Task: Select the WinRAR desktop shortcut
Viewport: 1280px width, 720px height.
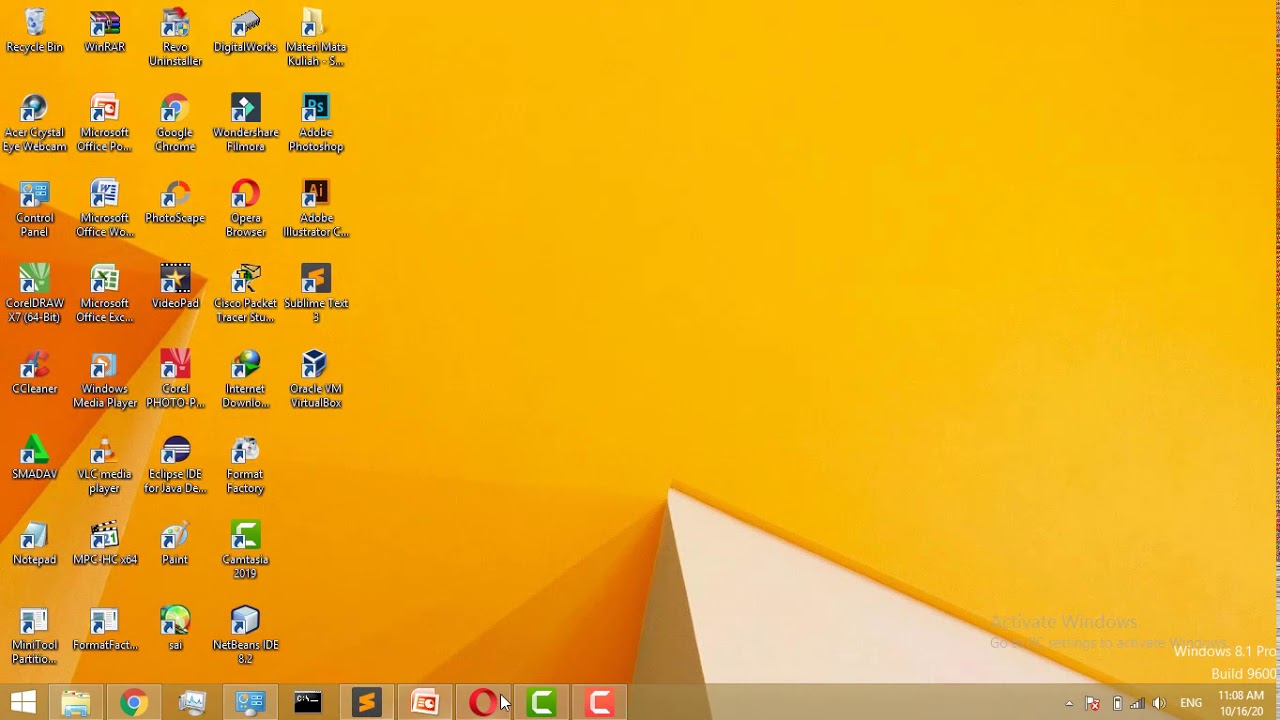Action: coord(105,31)
